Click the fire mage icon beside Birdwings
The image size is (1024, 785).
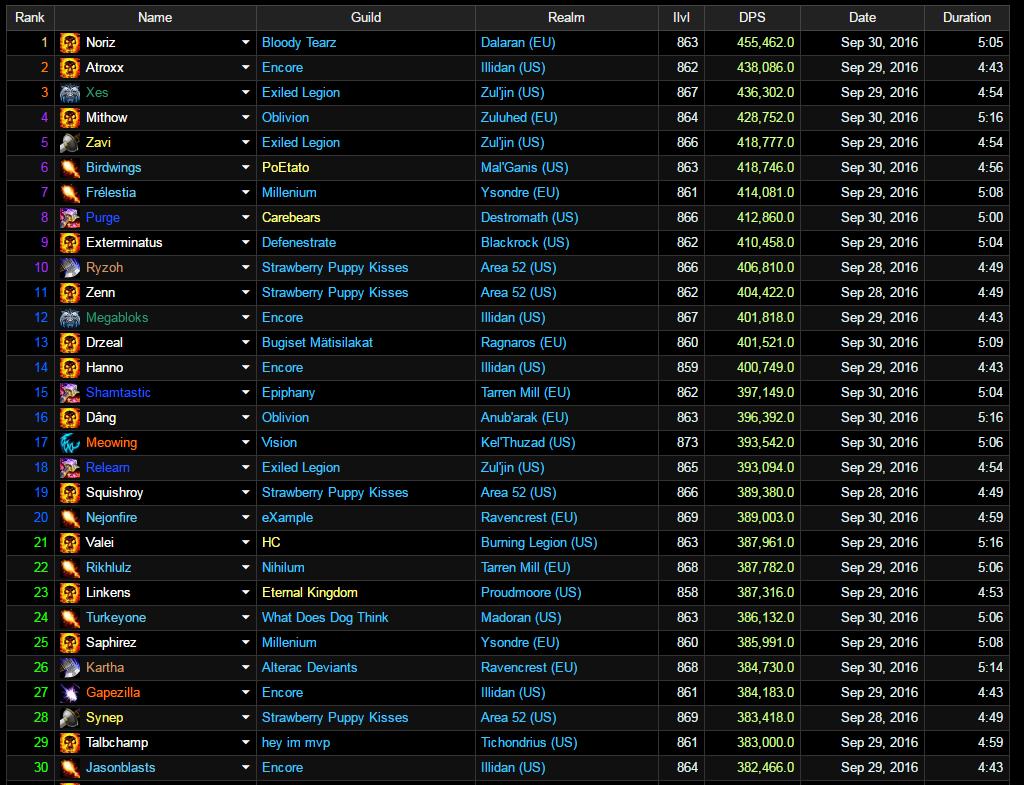[x=70, y=168]
